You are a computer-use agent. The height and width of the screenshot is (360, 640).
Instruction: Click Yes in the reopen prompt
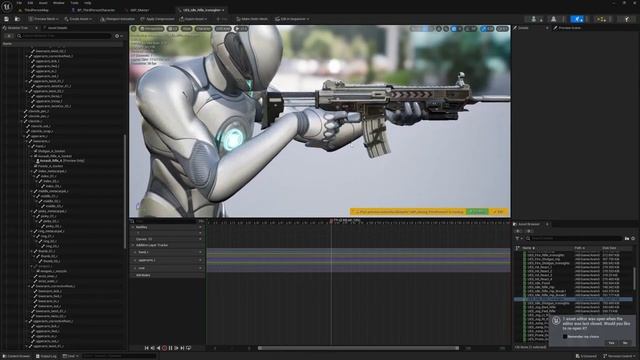pyautogui.click(x=611, y=343)
